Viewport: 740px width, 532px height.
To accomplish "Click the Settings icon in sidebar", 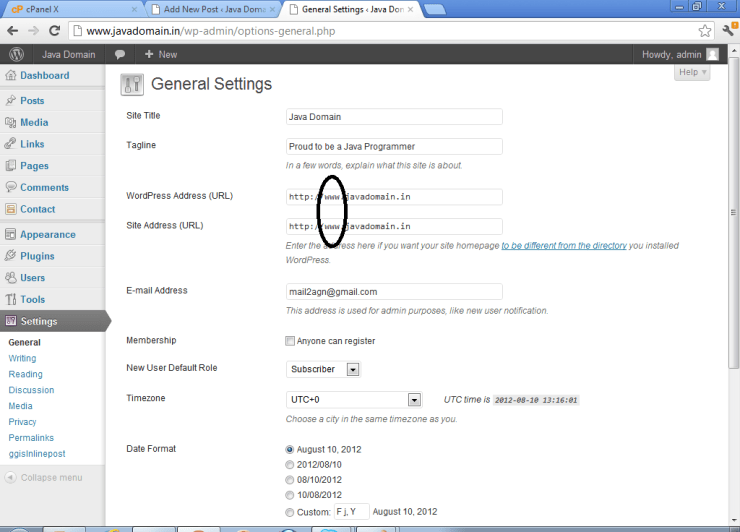I will pos(10,321).
